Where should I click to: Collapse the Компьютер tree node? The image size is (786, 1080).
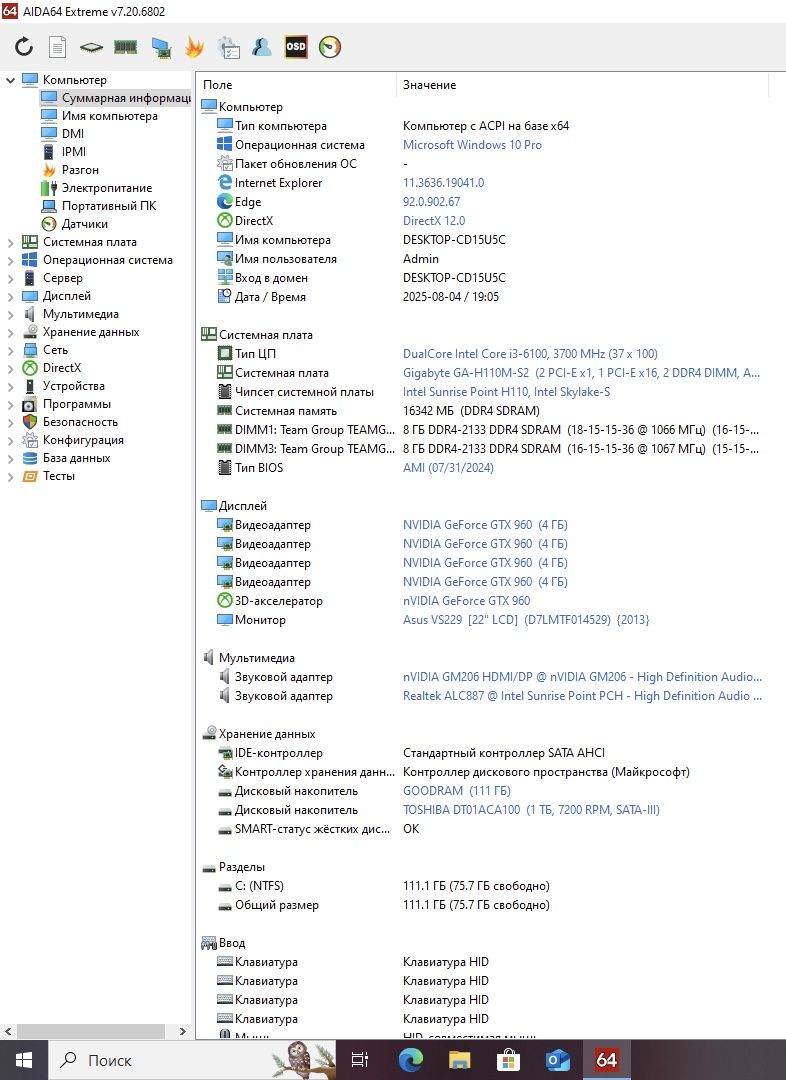pyautogui.click(x=10, y=80)
